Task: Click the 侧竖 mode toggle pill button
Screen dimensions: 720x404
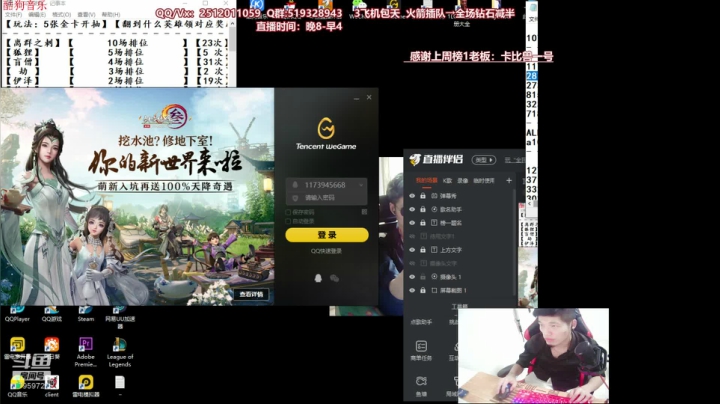Action: click(x=484, y=160)
